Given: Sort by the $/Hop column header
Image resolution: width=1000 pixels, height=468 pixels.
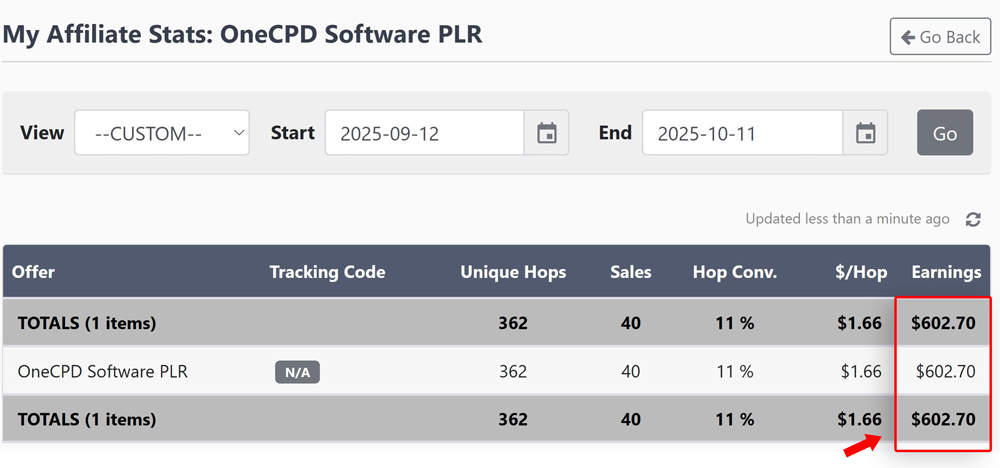Looking at the screenshot, I should [861, 272].
